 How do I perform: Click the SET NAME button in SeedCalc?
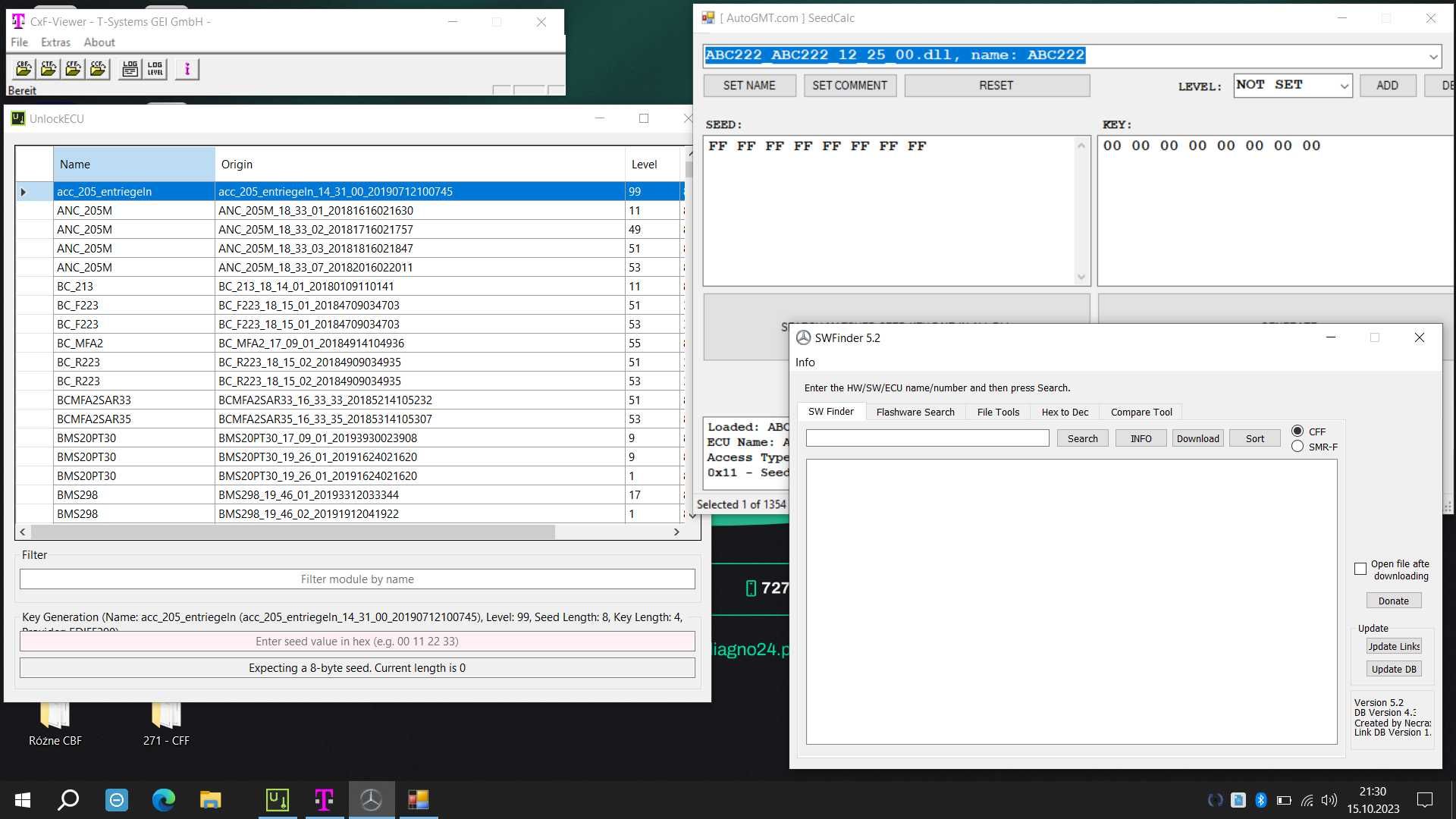tap(749, 85)
